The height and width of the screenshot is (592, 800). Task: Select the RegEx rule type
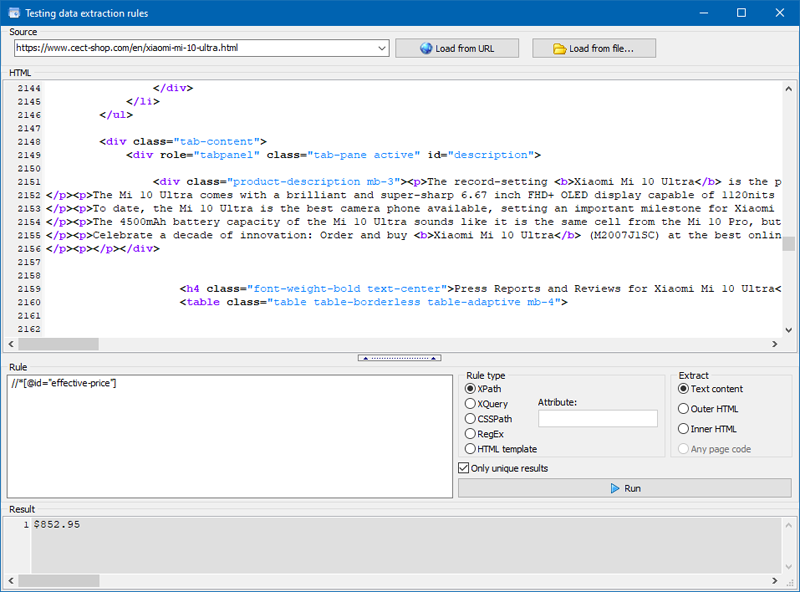pyautogui.click(x=469, y=434)
